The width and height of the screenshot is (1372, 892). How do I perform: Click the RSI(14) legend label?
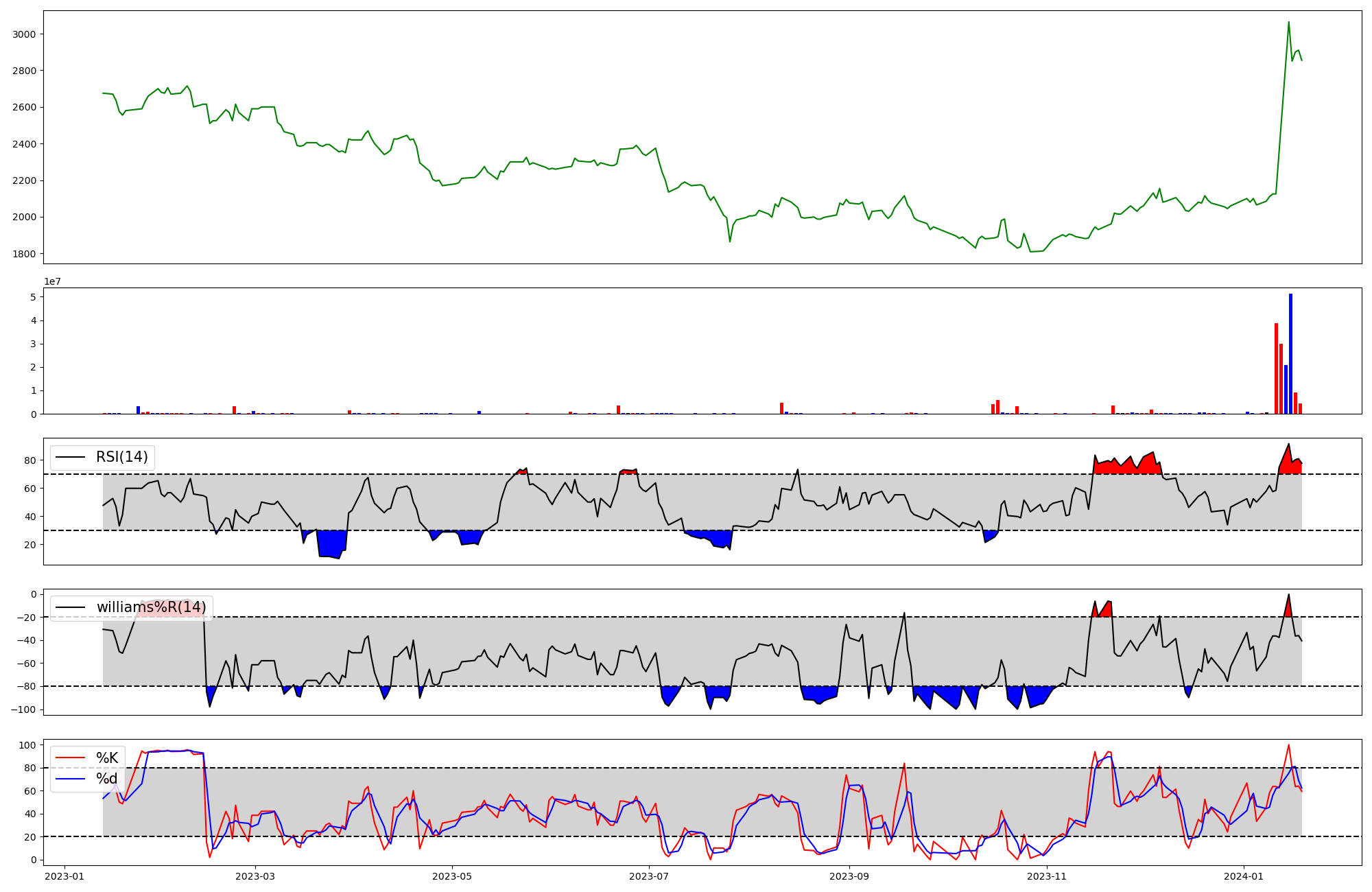(122, 457)
